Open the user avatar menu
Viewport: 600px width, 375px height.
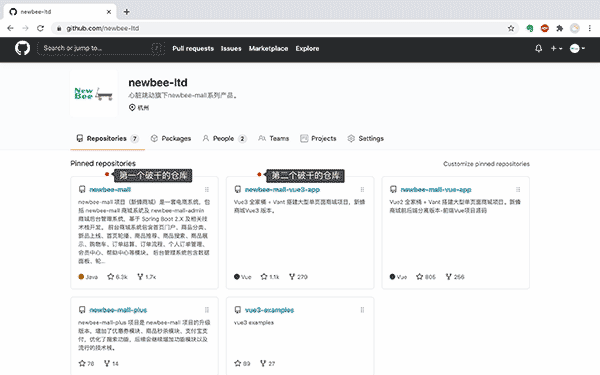click(577, 49)
